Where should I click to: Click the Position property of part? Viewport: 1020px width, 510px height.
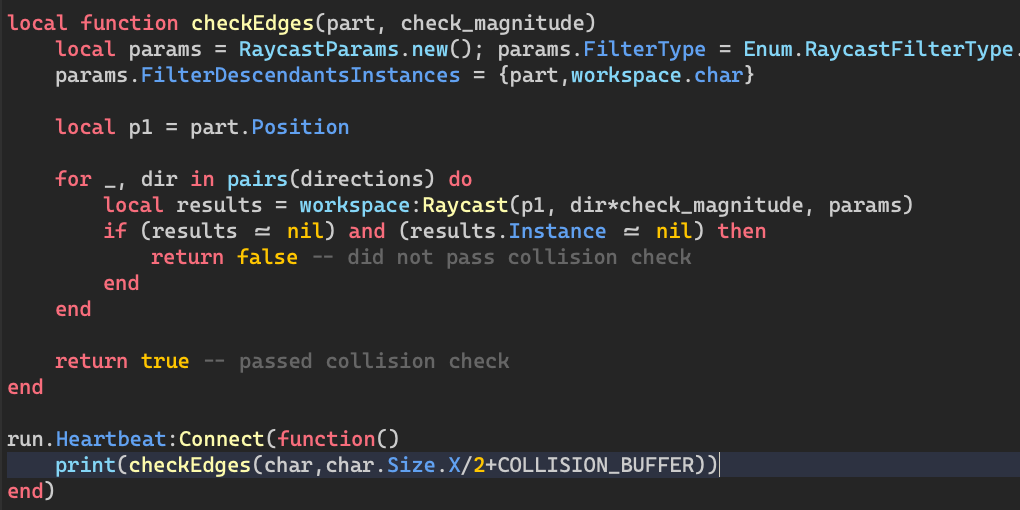300,127
